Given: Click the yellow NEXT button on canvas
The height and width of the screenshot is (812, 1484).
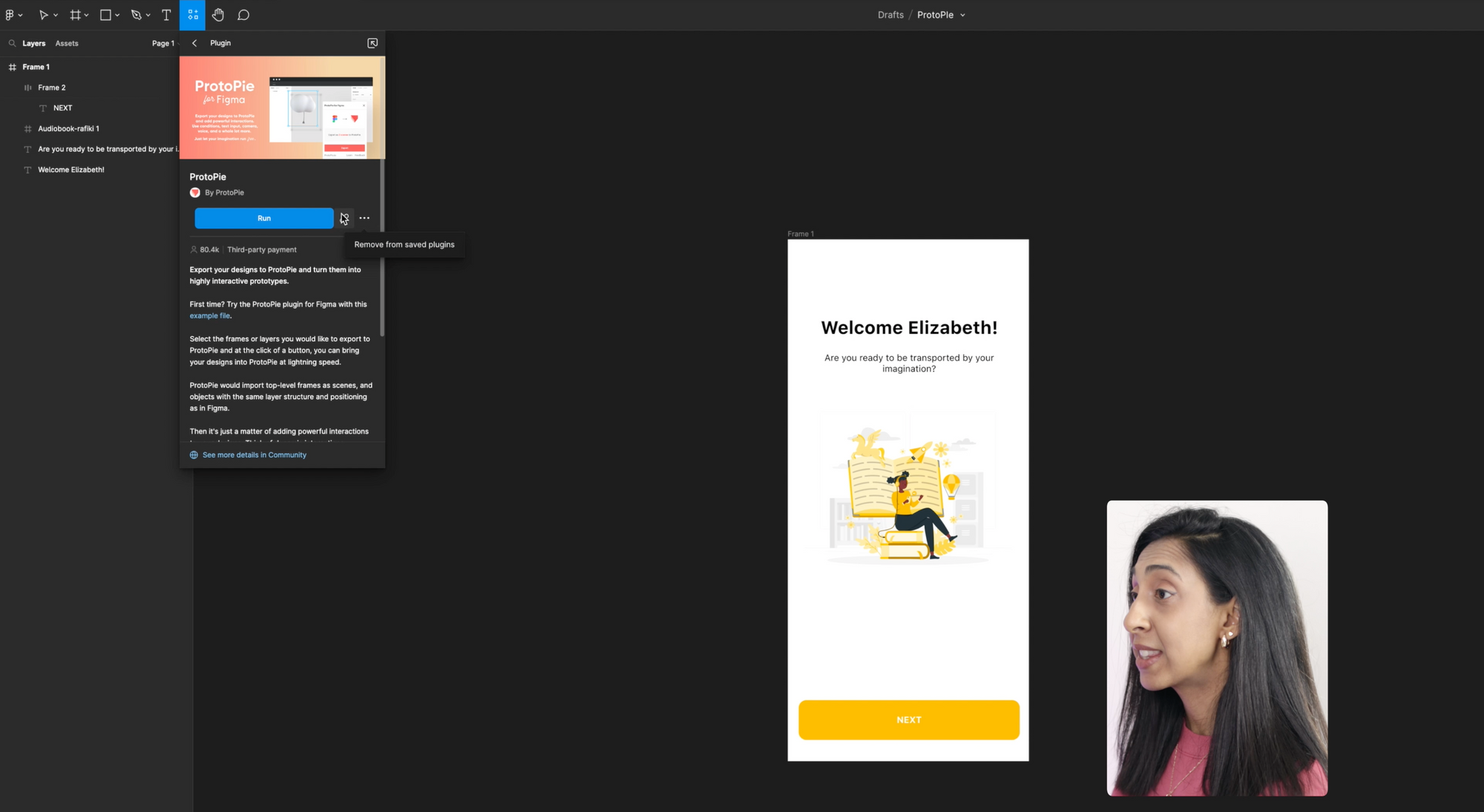Looking at the screenshot, I should coord(909,720).
